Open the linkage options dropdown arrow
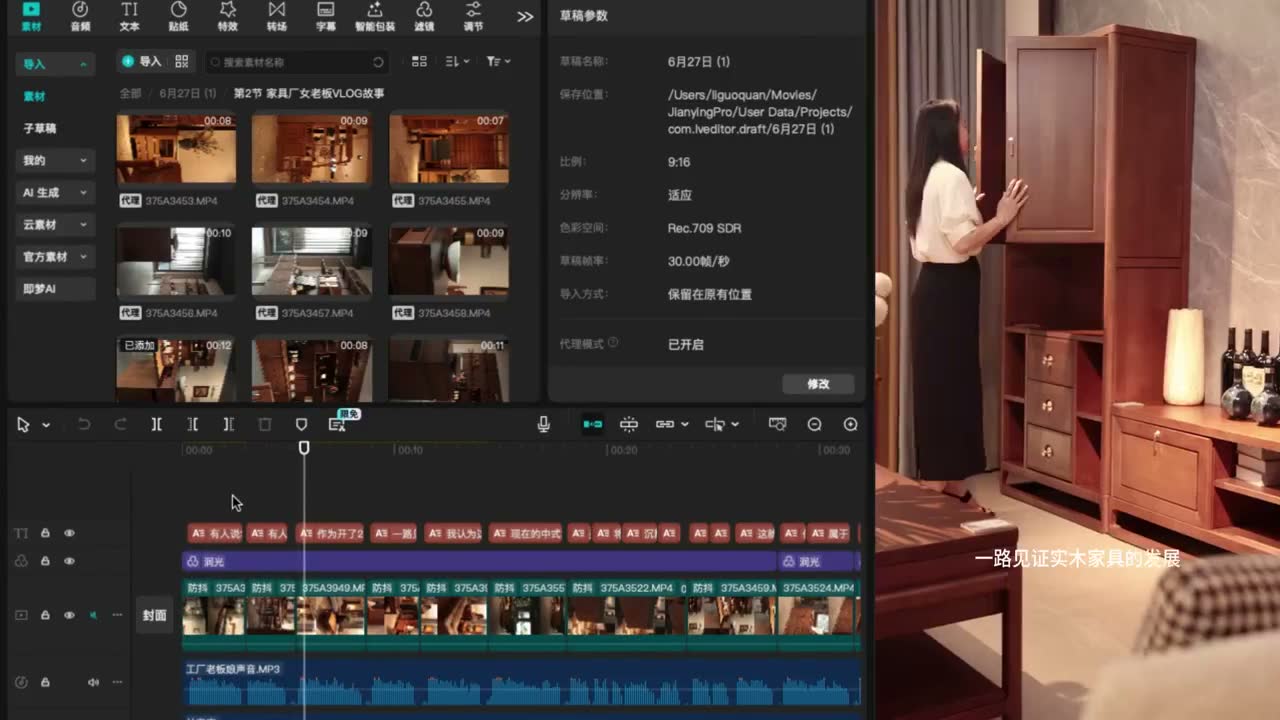Viewport: 1280px width, 720px height. click(x=685, y=425)
